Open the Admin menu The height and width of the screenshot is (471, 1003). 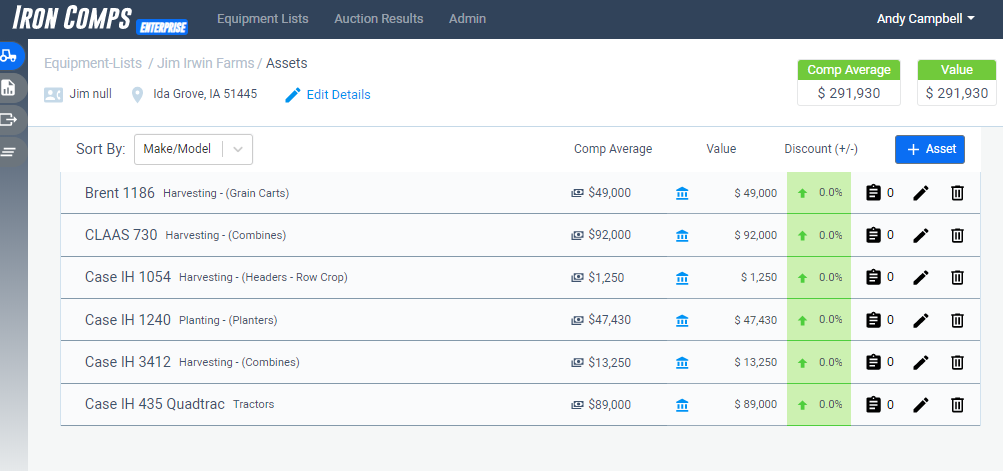(x=468, y=19)
